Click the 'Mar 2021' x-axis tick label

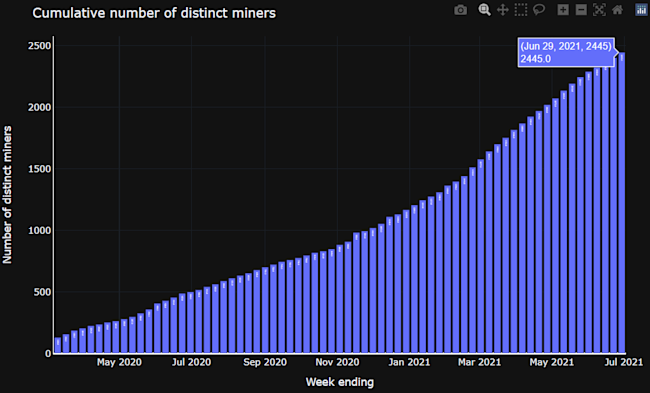point(479,362)
